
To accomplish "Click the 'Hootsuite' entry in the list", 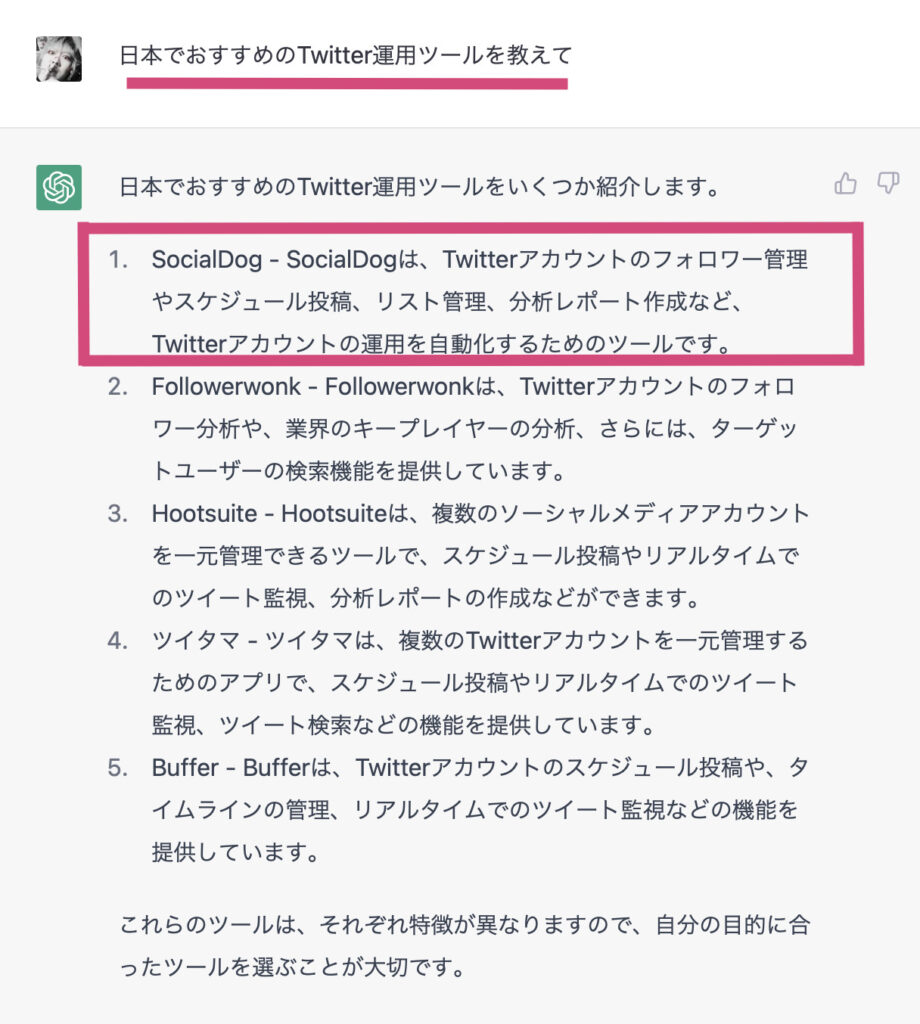I will point(191,513).
